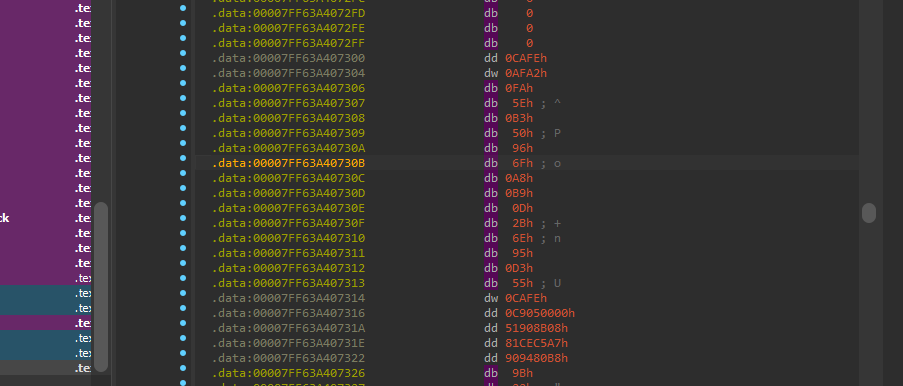Select byte value 6Eh
Screen dimensions: 903x386
[x=522, y=239]
